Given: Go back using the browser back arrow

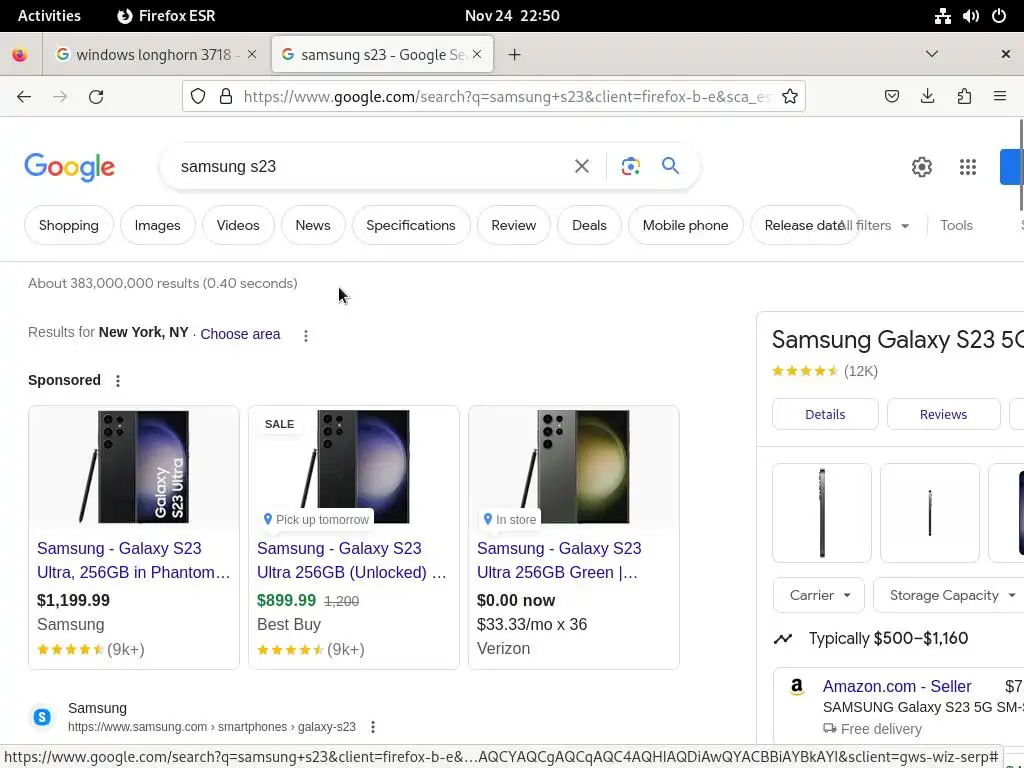Looking at the screenshot, I should coord(24,97).
